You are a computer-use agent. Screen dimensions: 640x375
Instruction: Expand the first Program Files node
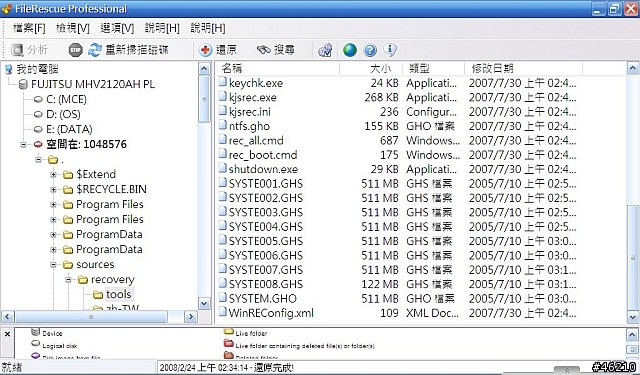(53, 205)
